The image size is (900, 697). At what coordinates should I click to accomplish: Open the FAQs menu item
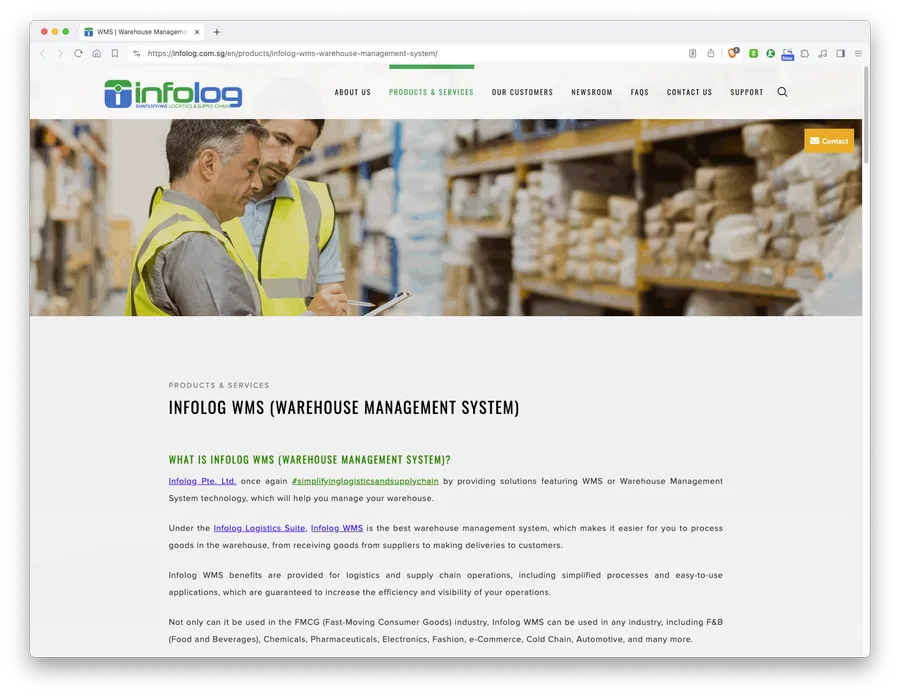click(639, 92)
